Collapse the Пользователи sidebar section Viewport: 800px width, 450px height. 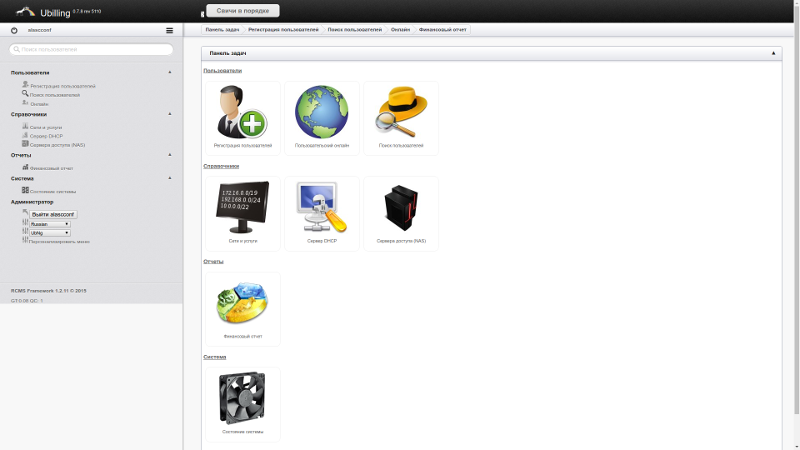pos(170,72)
